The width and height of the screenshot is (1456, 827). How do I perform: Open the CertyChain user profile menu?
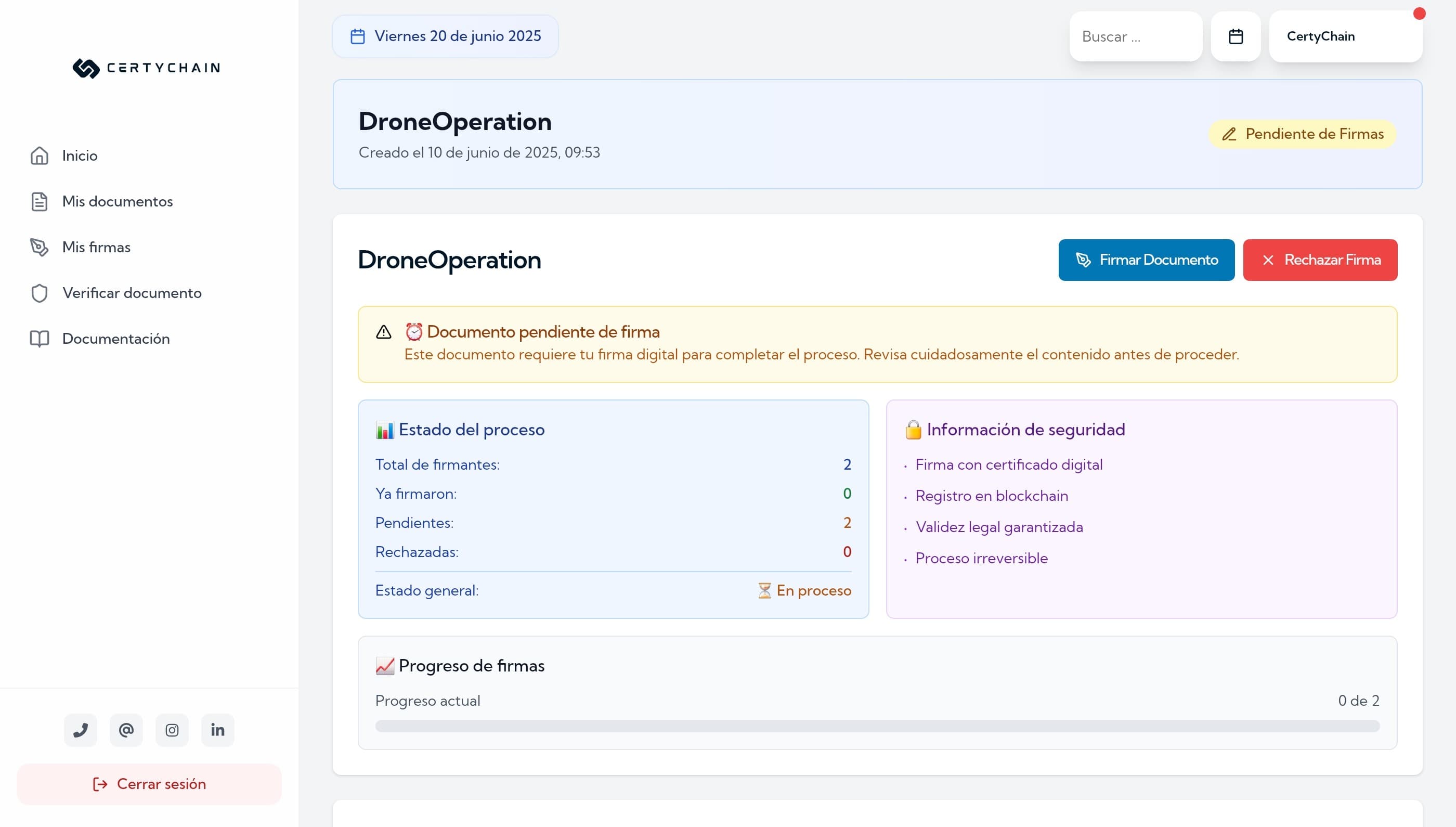tap(1345, 36)
